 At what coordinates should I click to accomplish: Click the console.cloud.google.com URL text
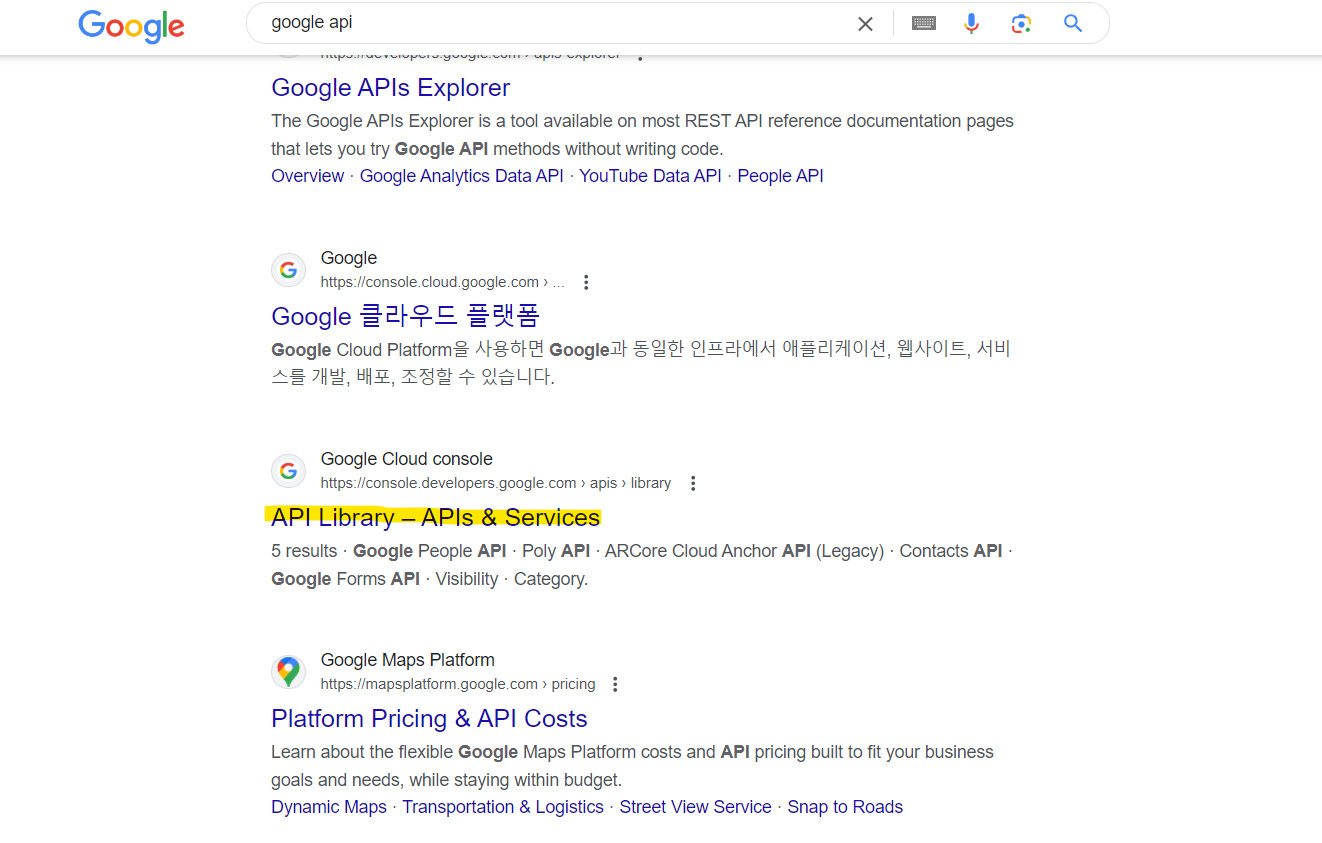[x=442, y=283]
